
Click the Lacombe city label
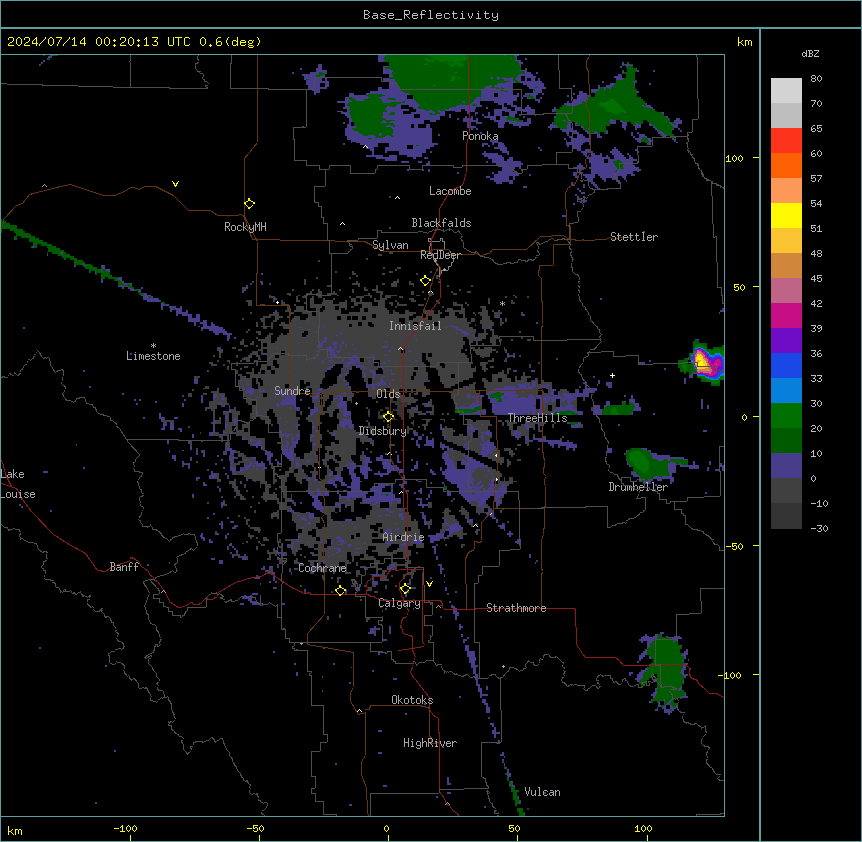pos(450,191)
